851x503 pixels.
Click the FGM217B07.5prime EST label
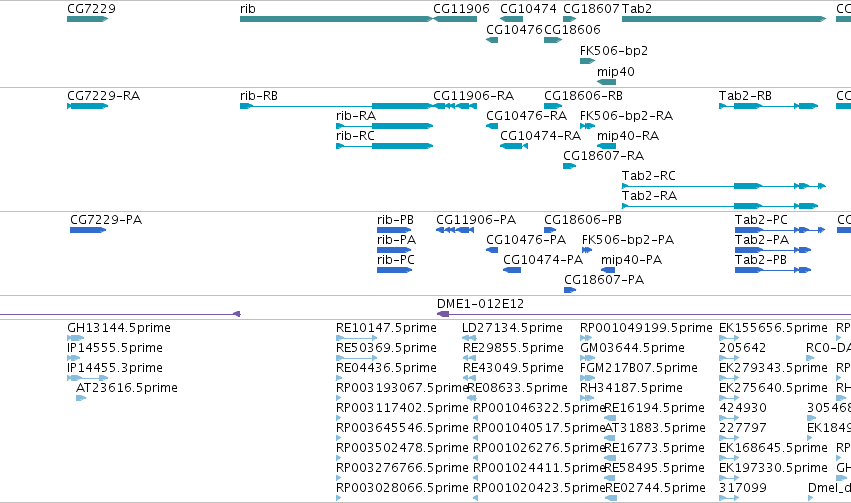638,368
